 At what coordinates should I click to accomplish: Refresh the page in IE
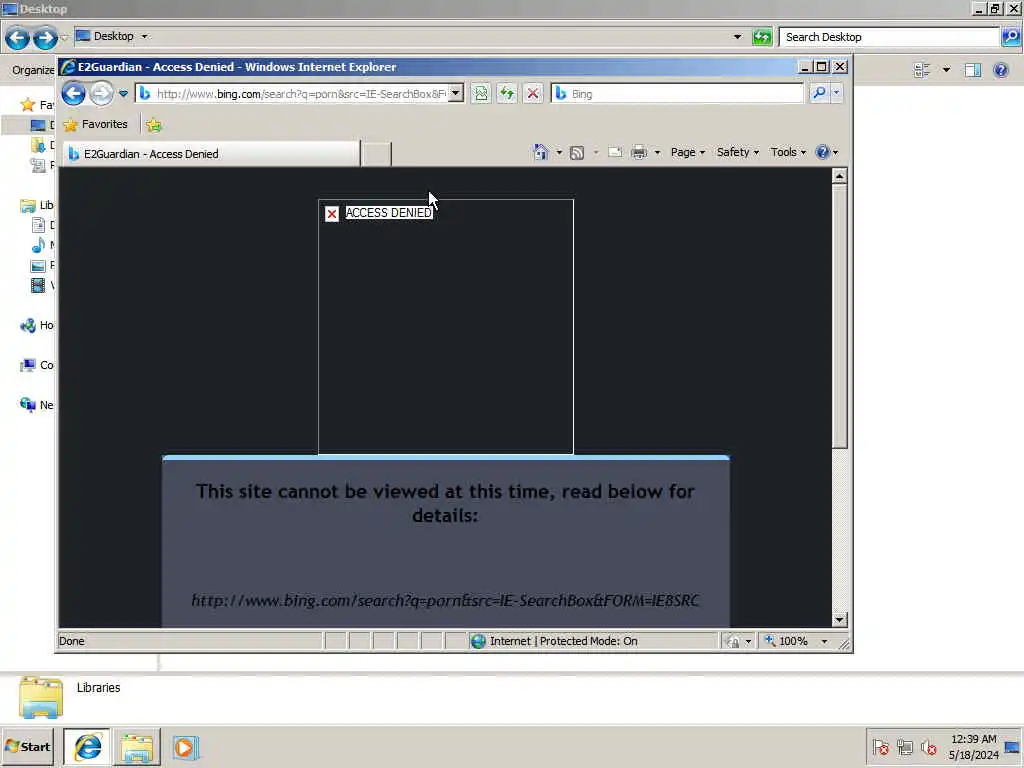(507, 93)
